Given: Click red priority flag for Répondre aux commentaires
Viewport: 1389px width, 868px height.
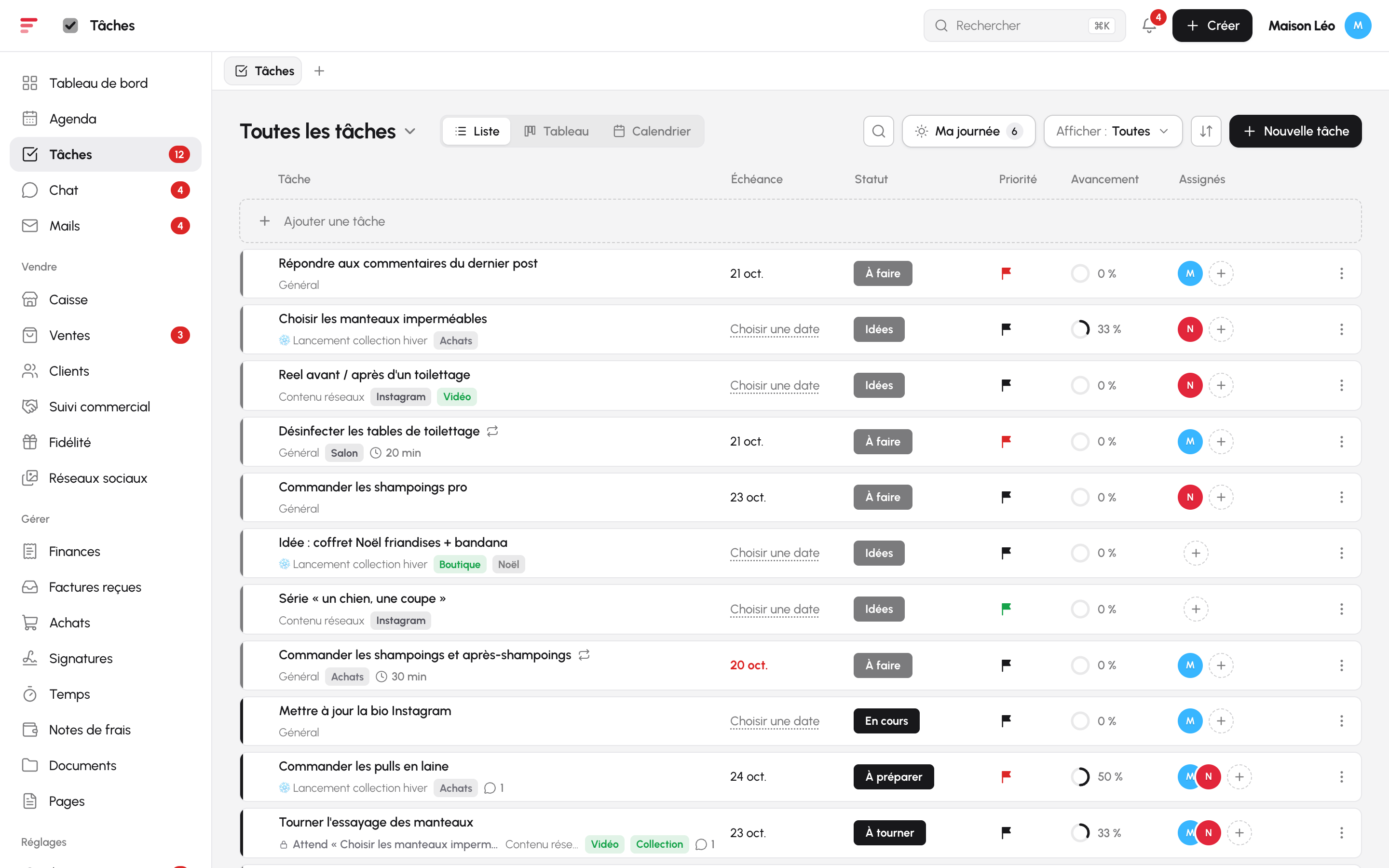Looking at the screenshot, I should (x=1006, y=273).
